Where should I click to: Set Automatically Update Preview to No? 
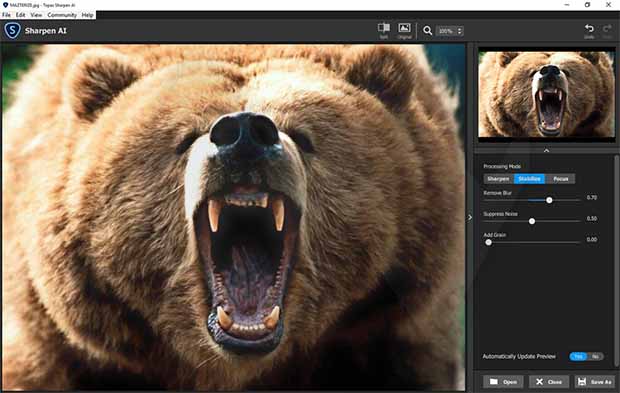point(595,357)
